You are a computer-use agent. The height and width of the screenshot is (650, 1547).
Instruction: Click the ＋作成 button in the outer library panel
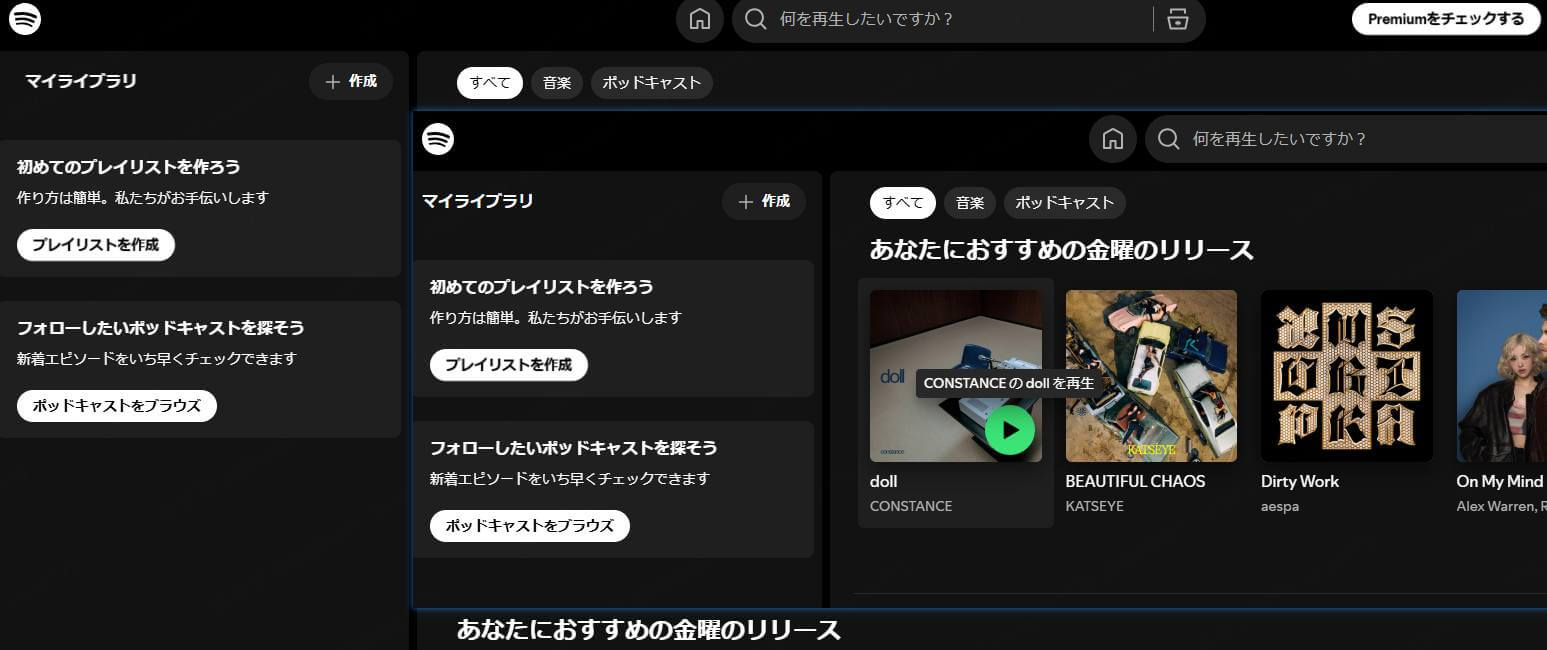[351, 81]
